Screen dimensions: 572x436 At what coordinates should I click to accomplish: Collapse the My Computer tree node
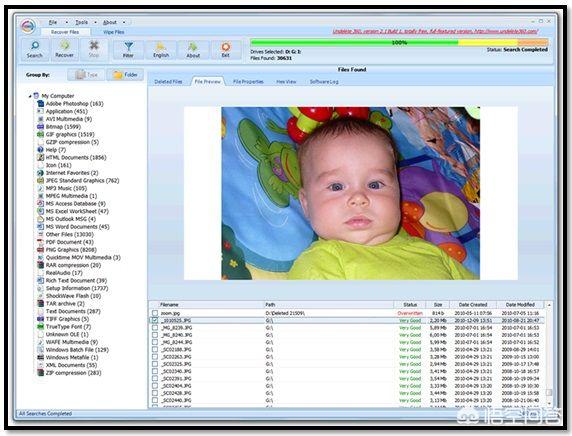(30, 96)
